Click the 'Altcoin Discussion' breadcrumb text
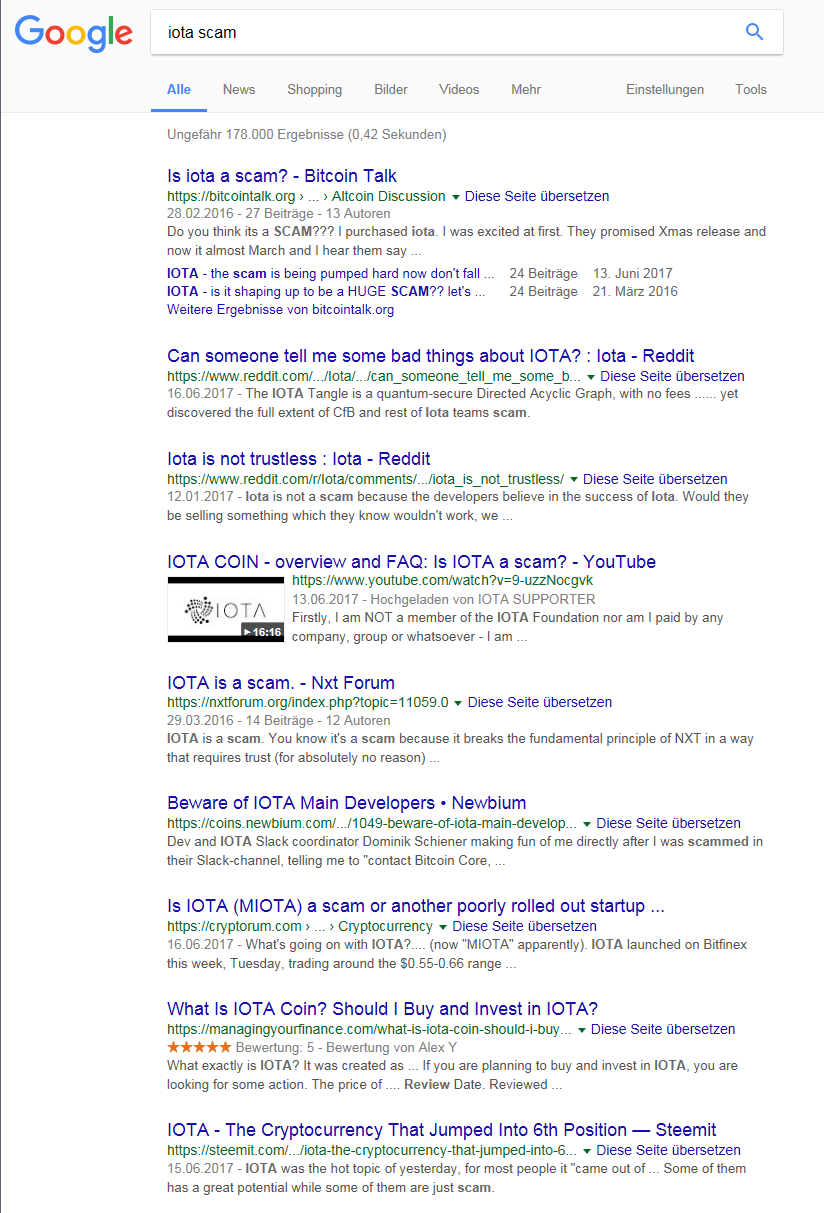Image resolution: width=824 pixels, height=1213 pixels. pos(388,196)
